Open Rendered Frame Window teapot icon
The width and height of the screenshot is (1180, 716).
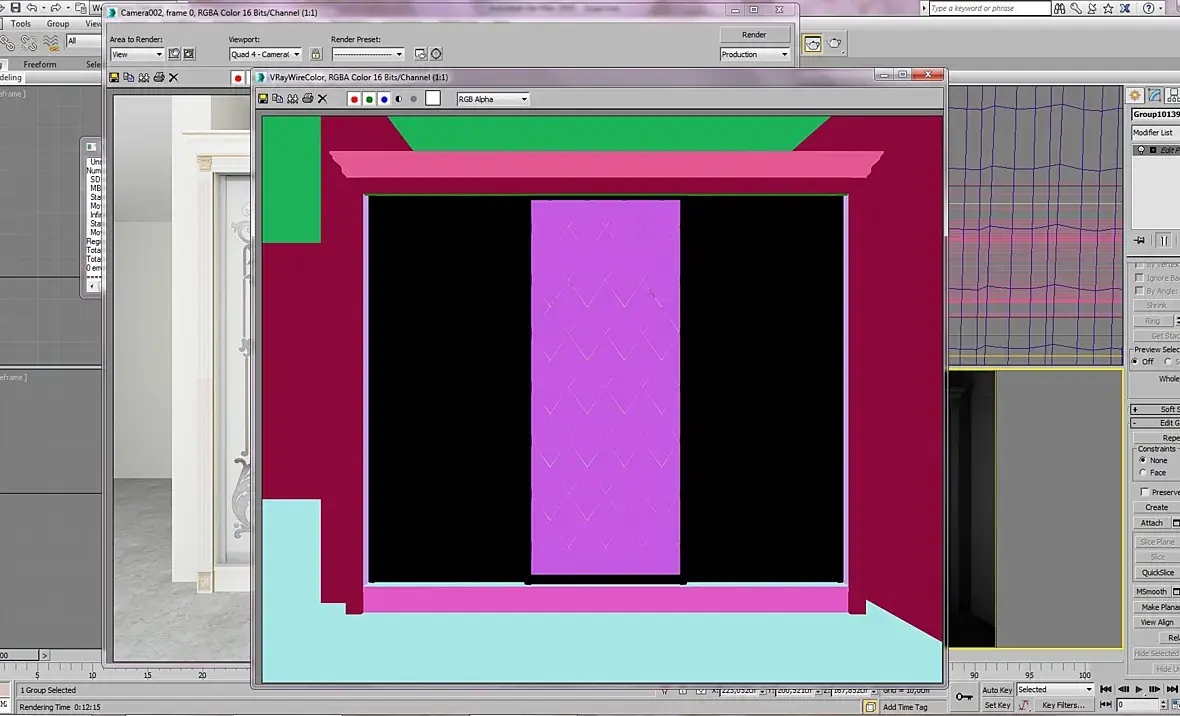[x=813, y=44]
